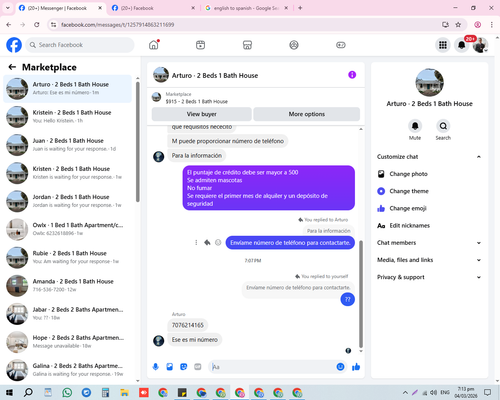The image size is (500, 400).
Task: Open the Kristen 2 Beds 1 Bath conversation
Action: click(x=68, y=173)
